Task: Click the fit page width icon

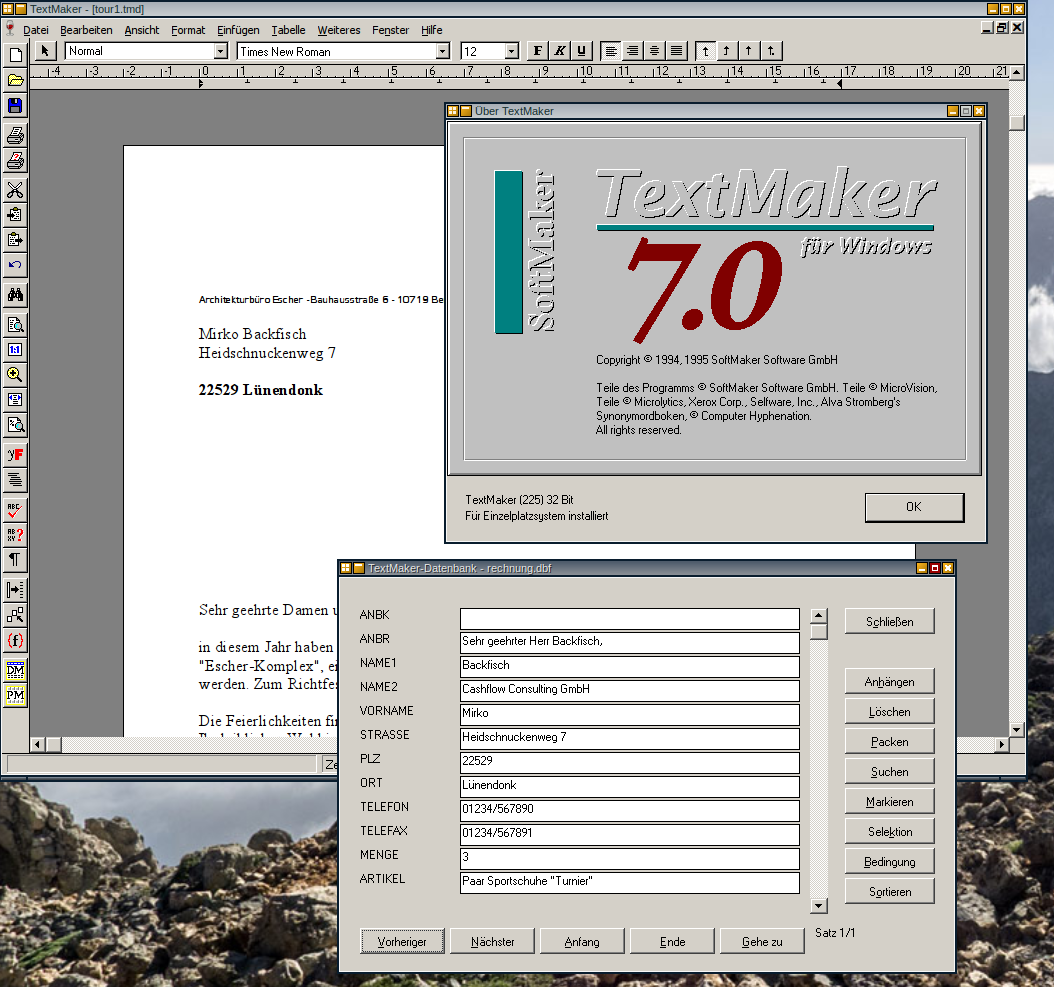Action: point(15,399)
